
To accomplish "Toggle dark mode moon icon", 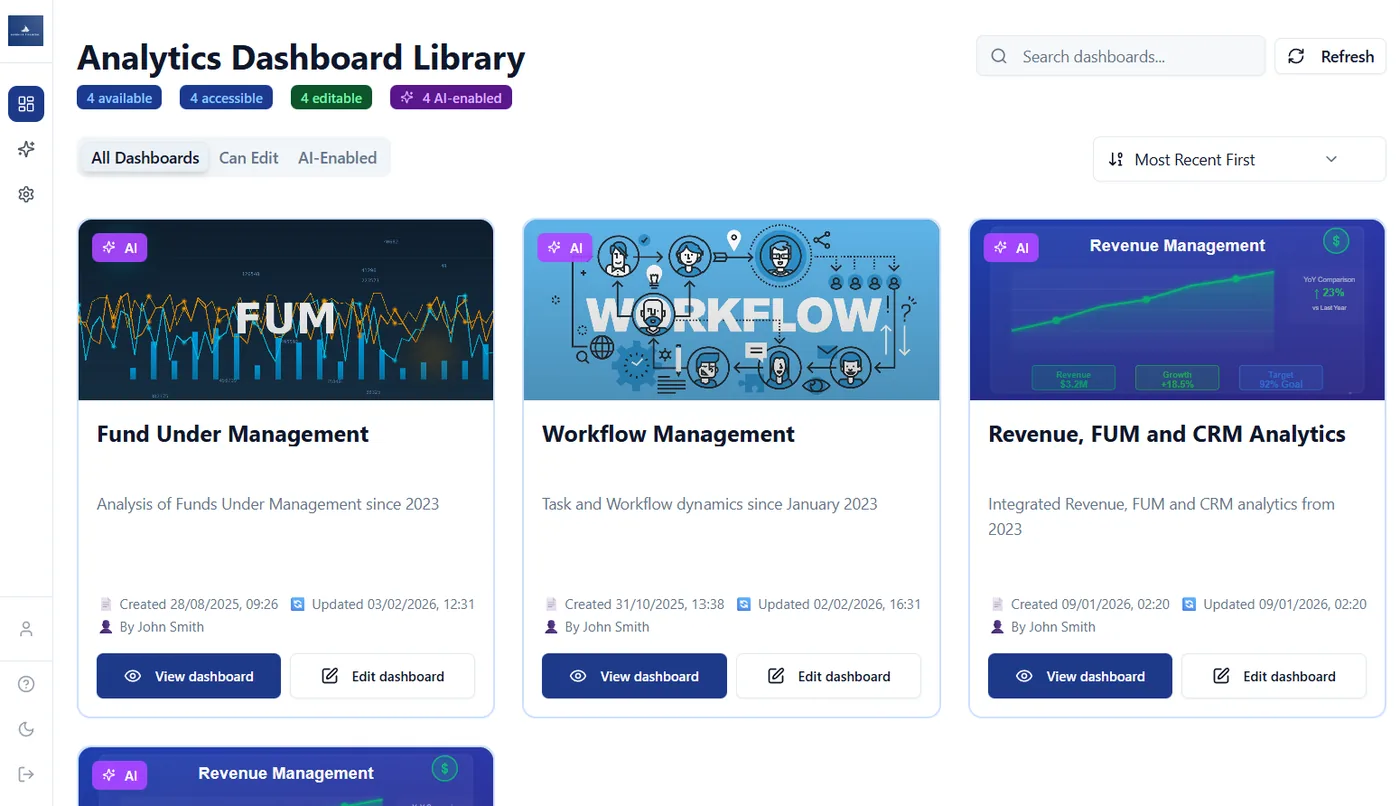I will (x=26, y=729).
